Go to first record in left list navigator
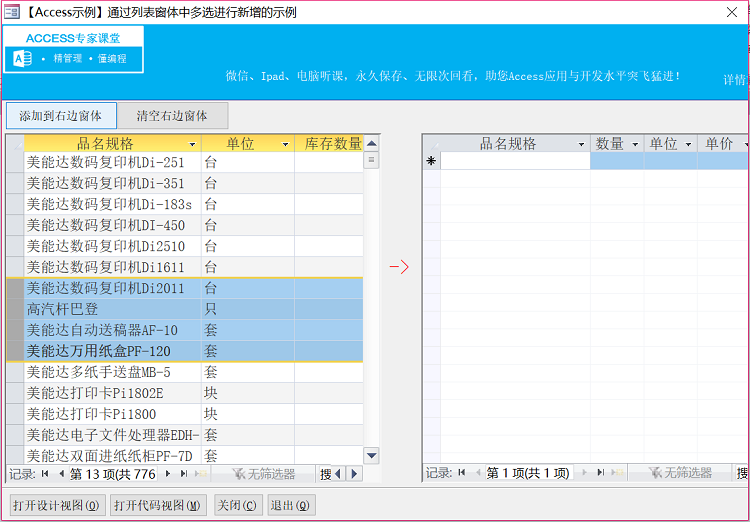750x522 pixels. (x=45, y=474)
